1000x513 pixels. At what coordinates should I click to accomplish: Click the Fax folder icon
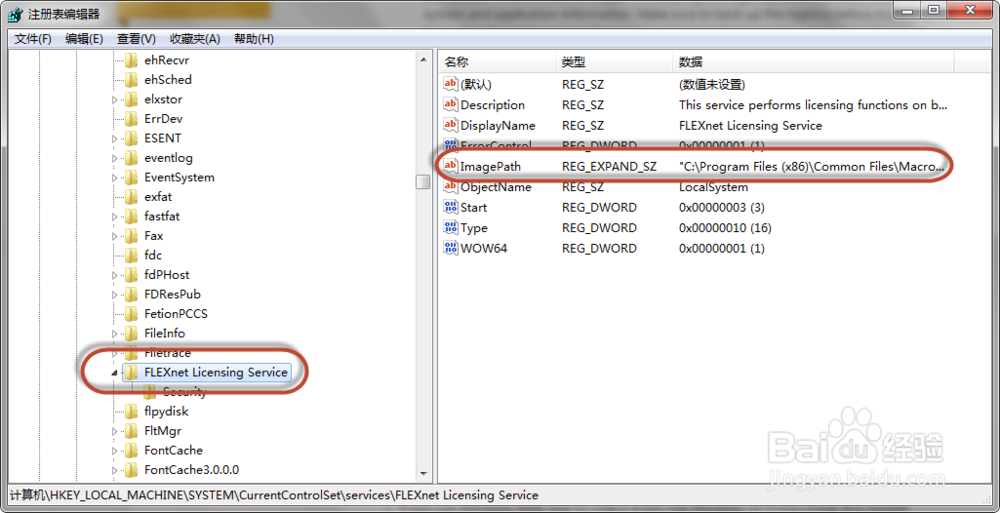[131, 235]
